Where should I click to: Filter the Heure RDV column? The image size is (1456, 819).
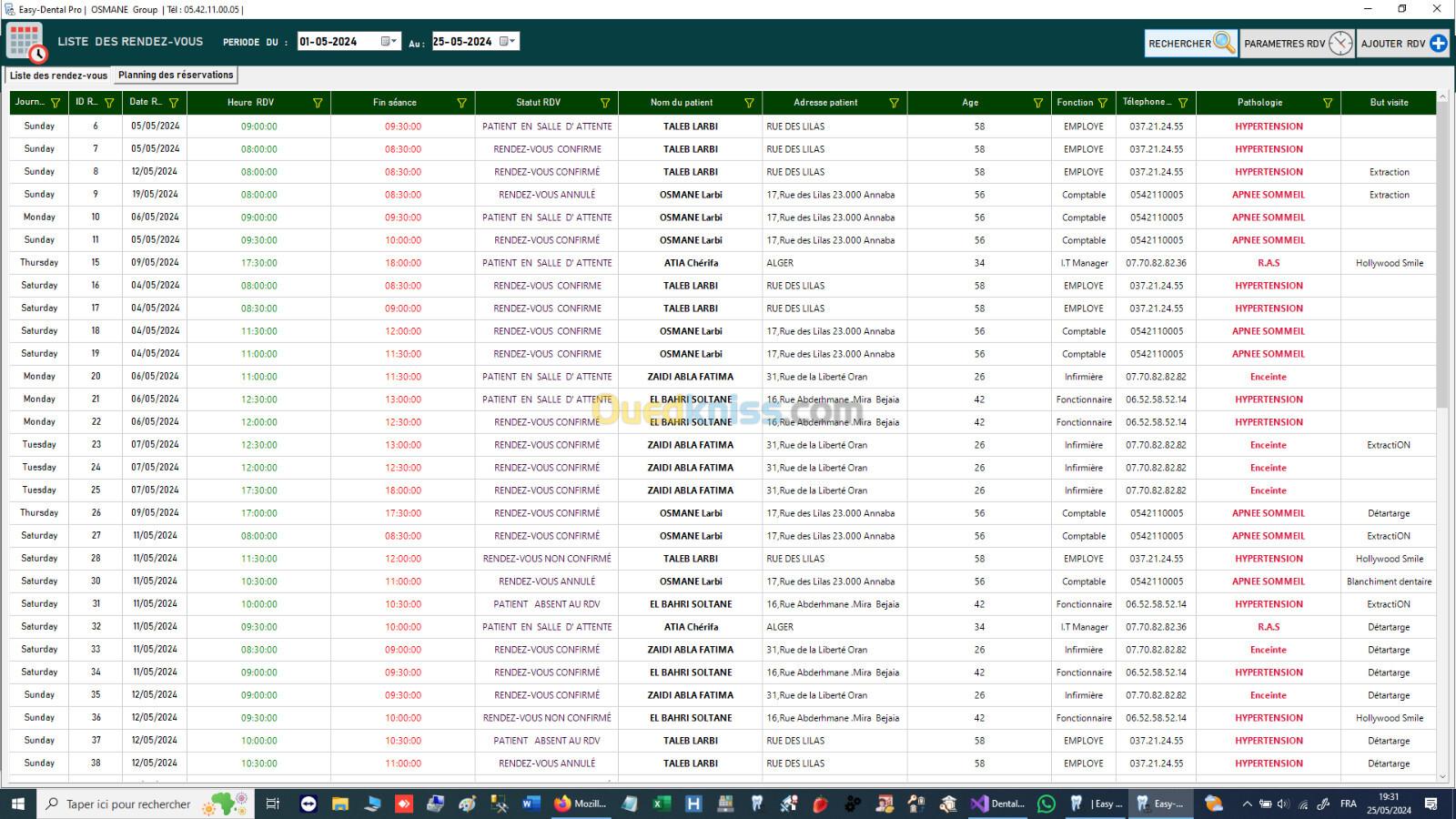[318, 103]
